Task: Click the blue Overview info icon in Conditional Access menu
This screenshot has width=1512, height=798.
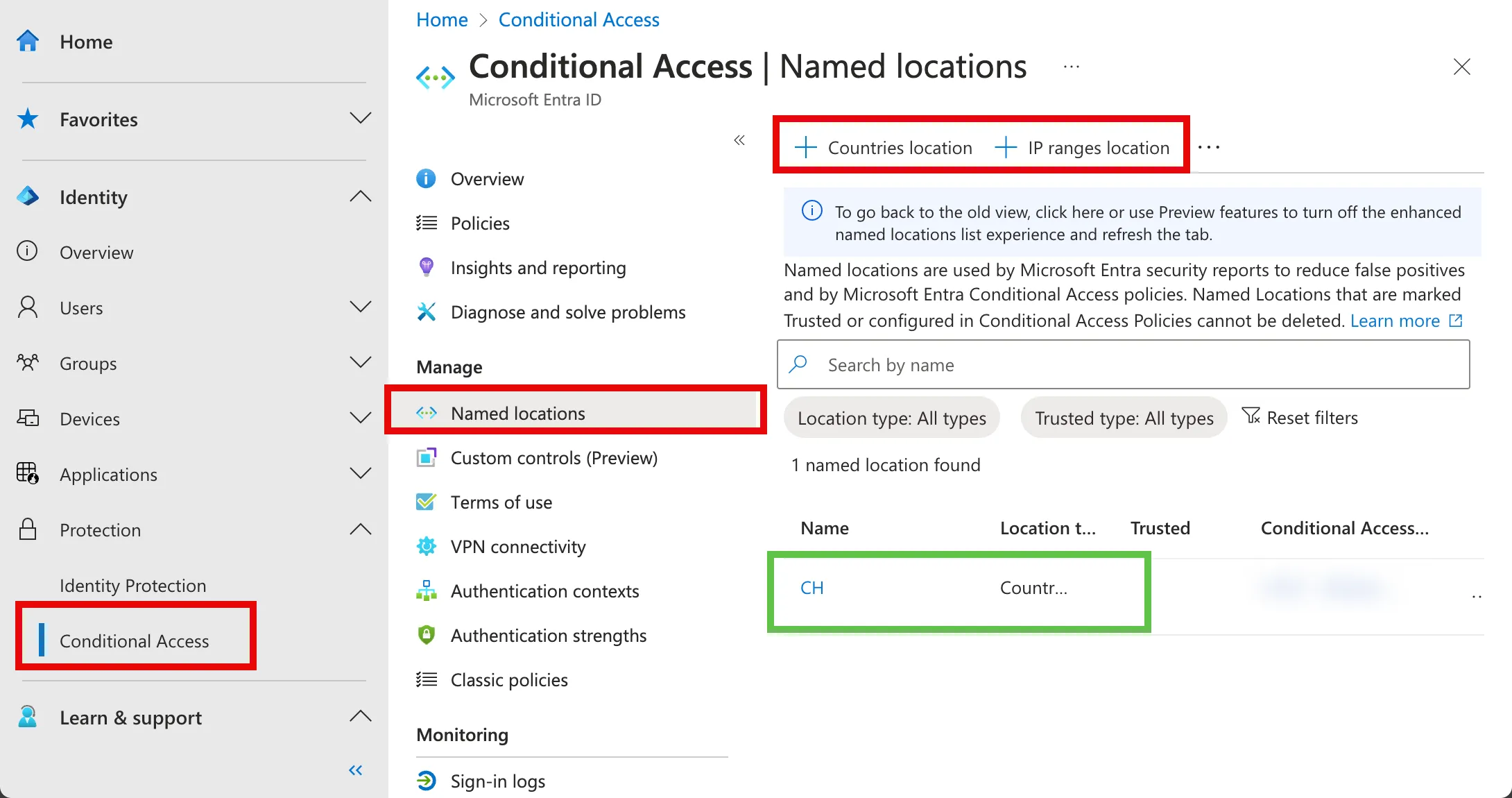Action: pos(426,178)
